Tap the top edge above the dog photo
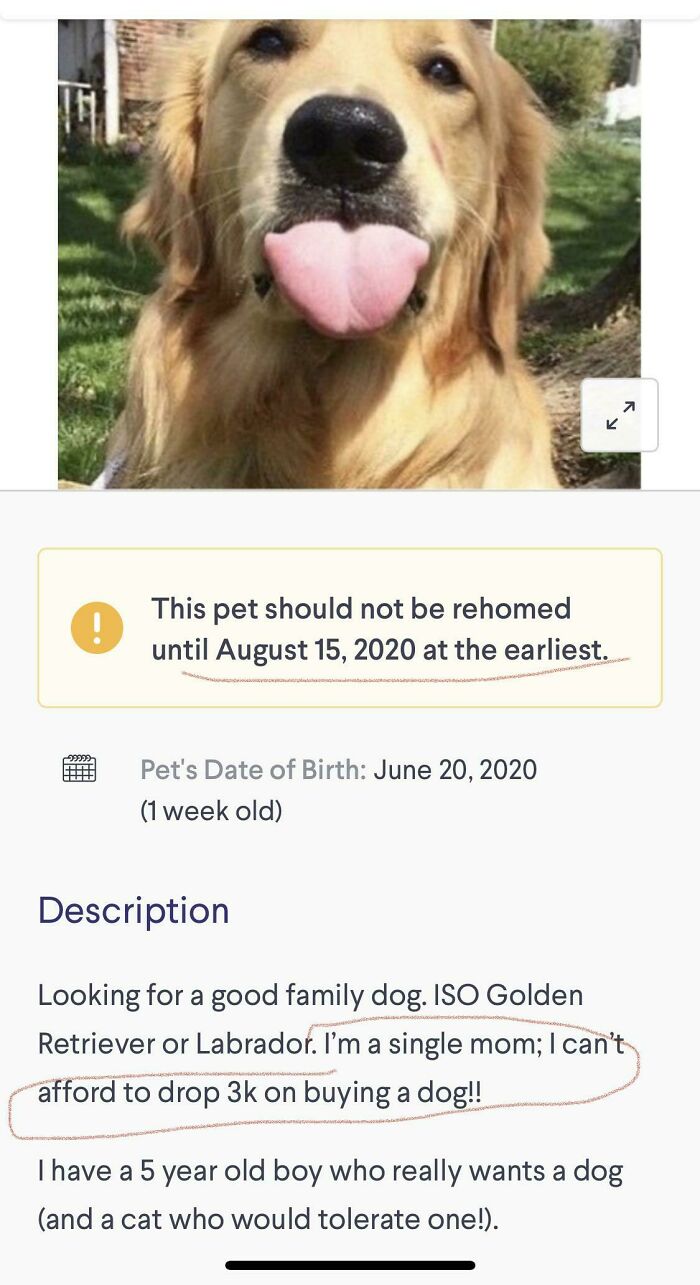The height and width of the screenshot is (1285, 700). tap(350, 10)
